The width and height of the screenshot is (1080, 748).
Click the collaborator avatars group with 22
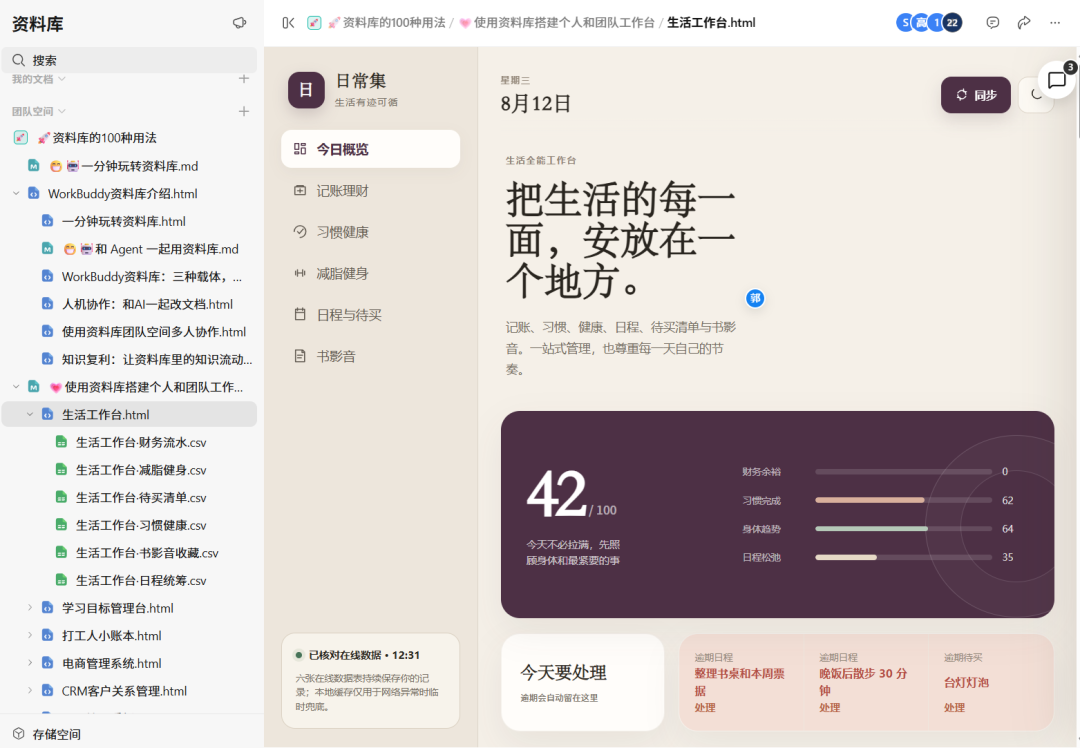[928, 23]
